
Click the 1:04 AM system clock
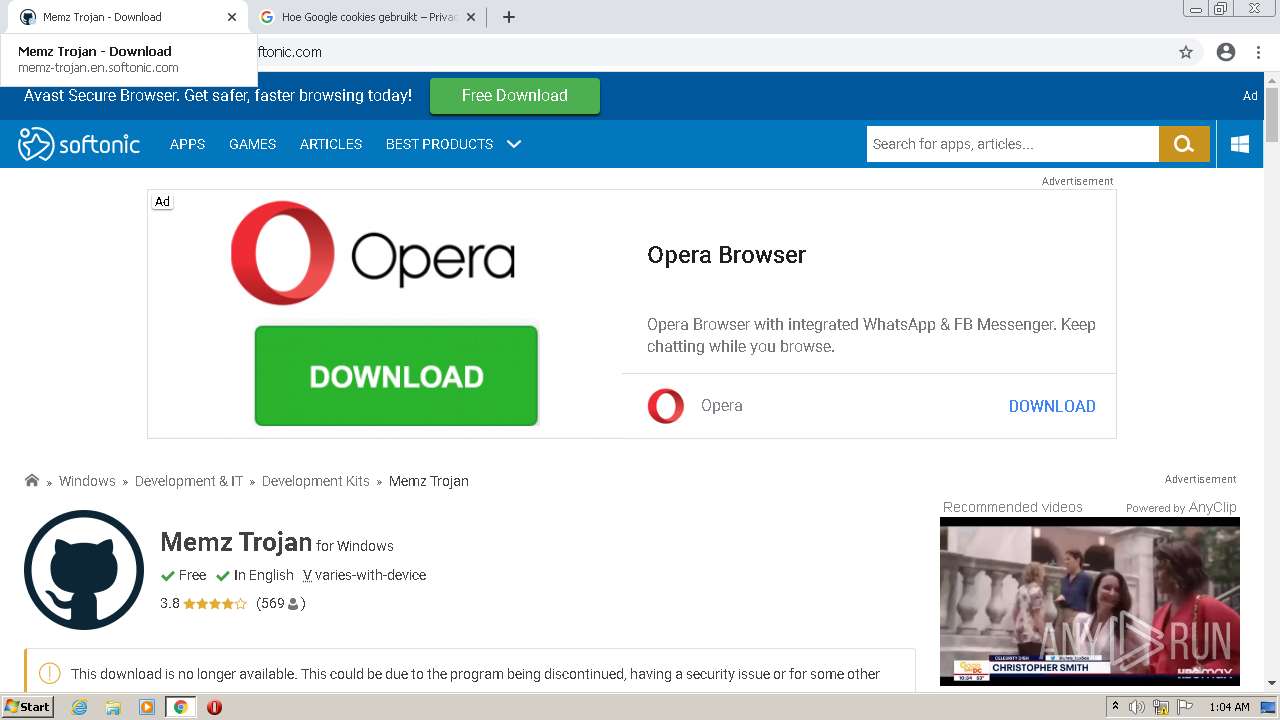coord(1229,707)
